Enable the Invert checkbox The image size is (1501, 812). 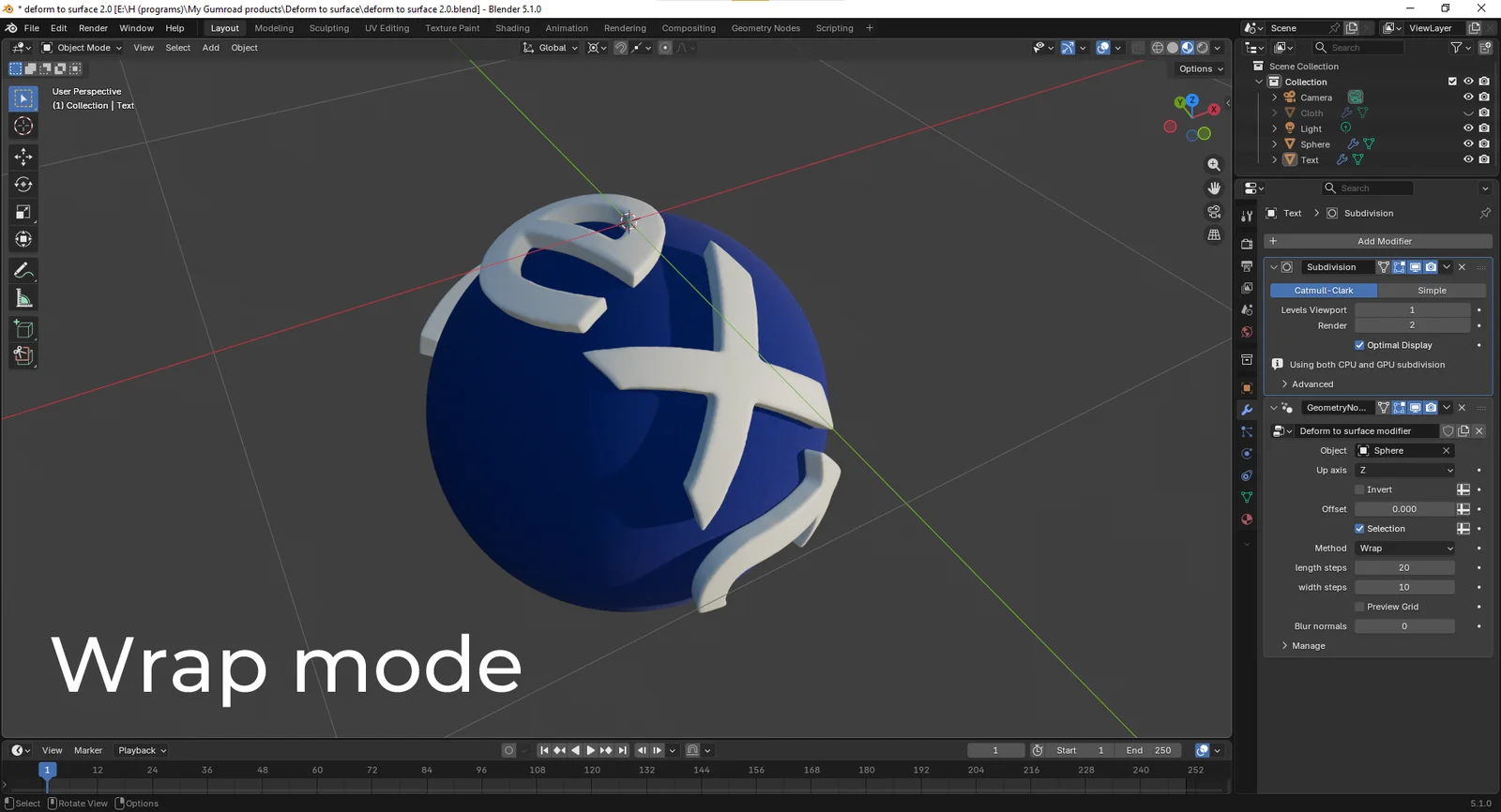click(x=1359, y=489)
